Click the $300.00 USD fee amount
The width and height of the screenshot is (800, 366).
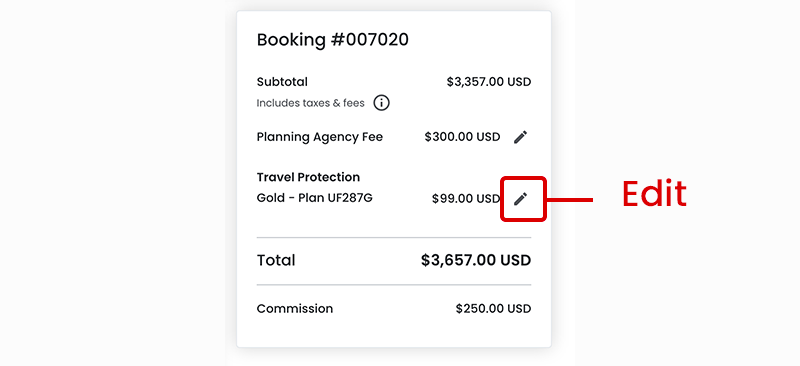coord(462,137)
